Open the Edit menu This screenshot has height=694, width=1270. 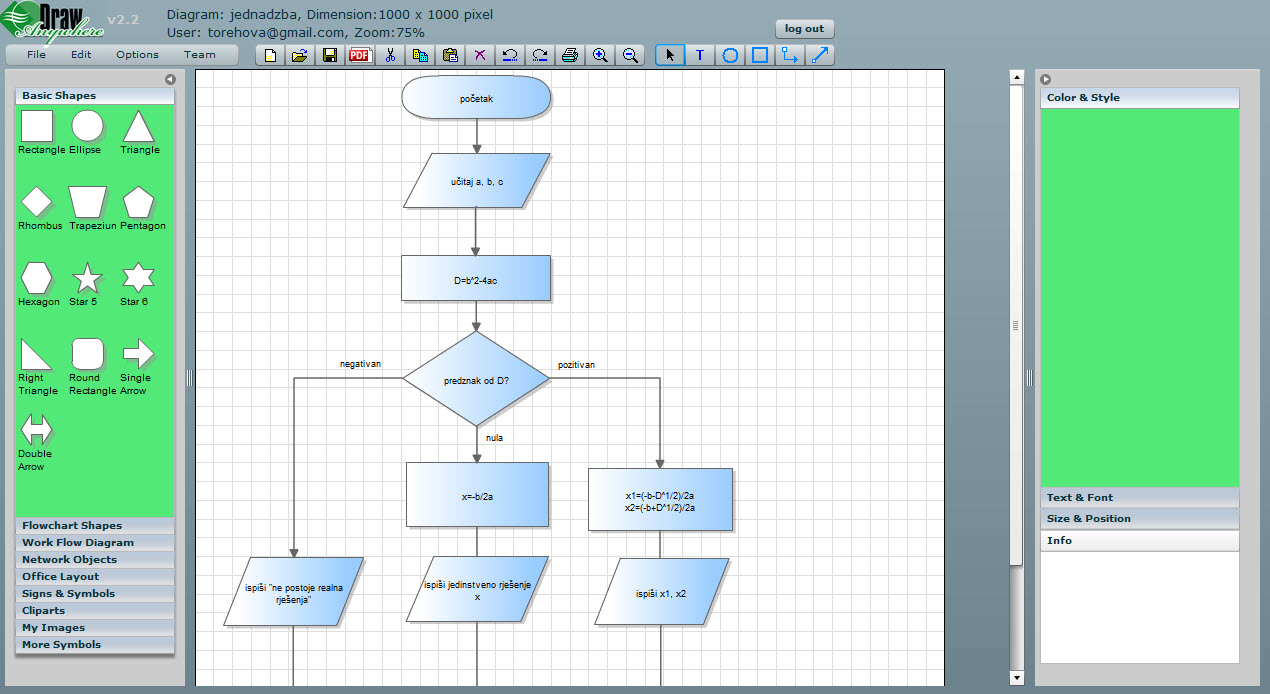81,55
